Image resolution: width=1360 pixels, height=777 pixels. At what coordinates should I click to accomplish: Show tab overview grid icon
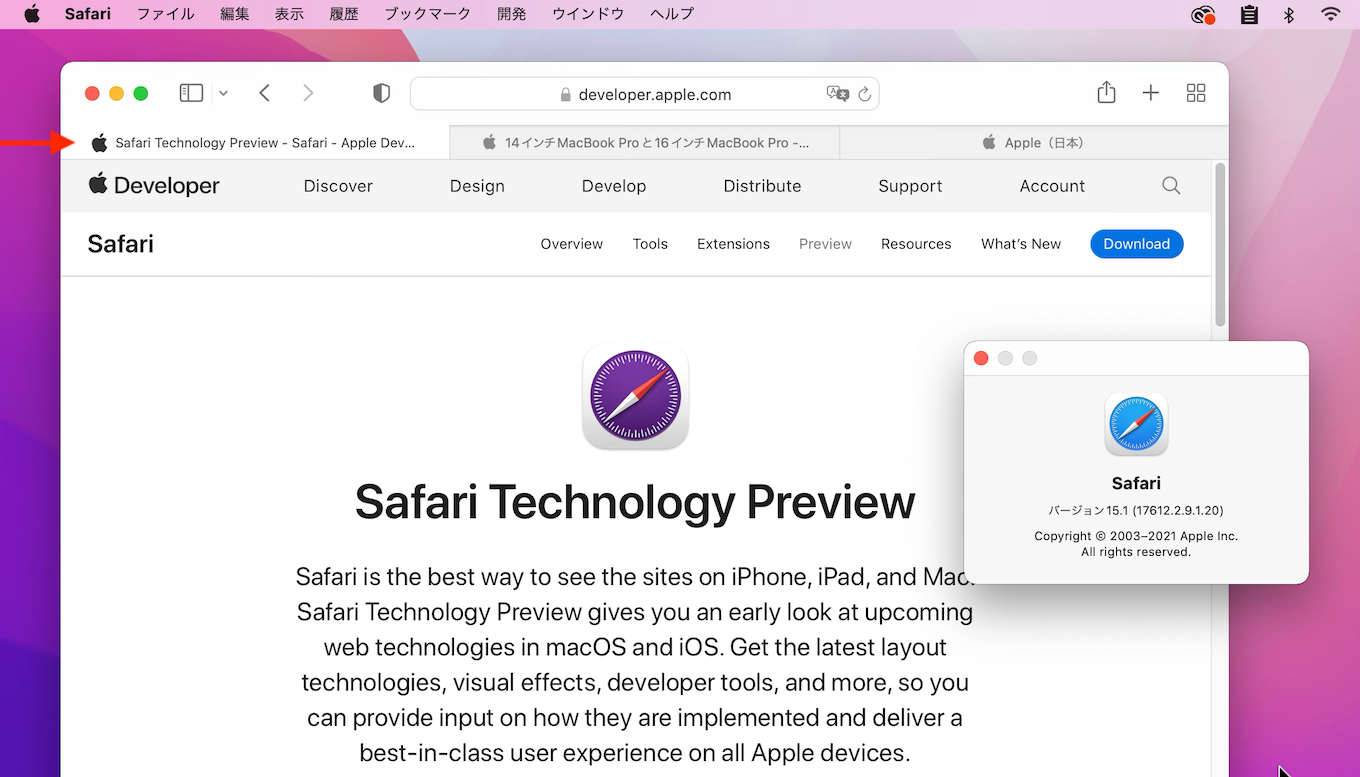pos(1196,93)
